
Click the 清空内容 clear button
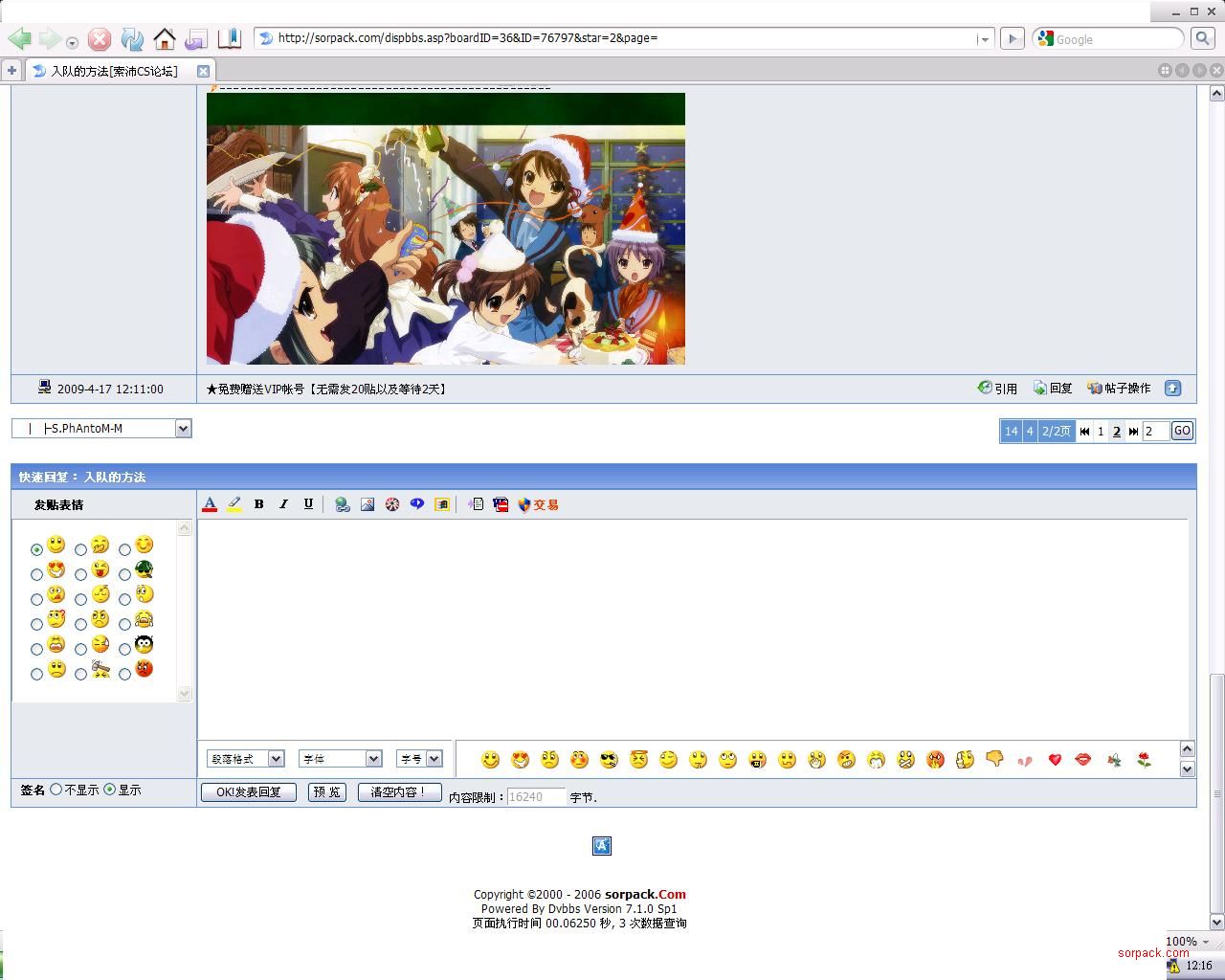[399, 792]
